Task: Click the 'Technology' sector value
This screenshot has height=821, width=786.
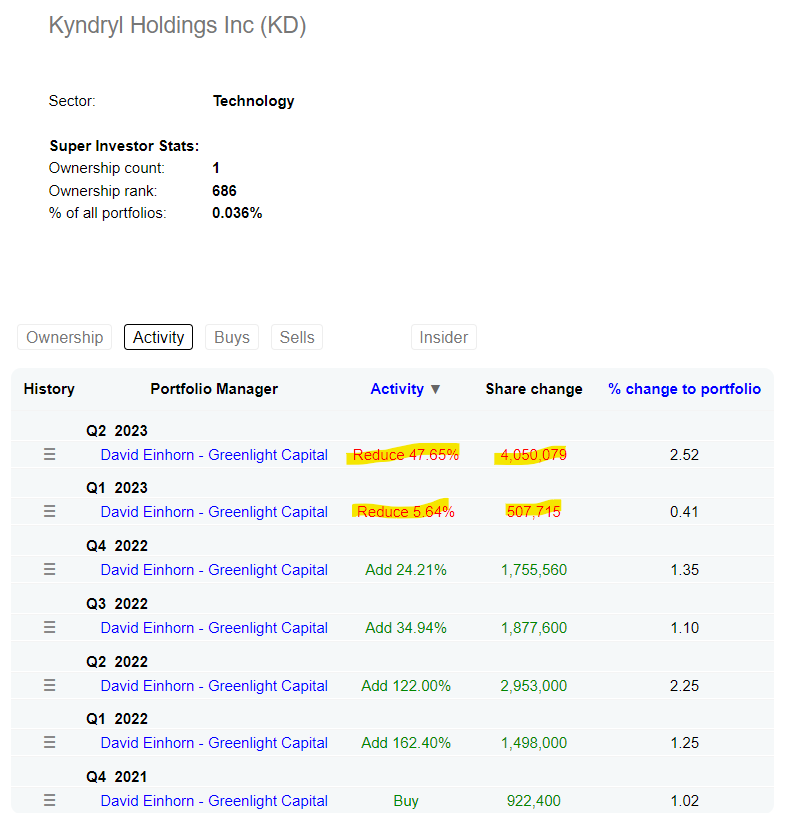Action: pyautogui.click(x=253, y=101)
